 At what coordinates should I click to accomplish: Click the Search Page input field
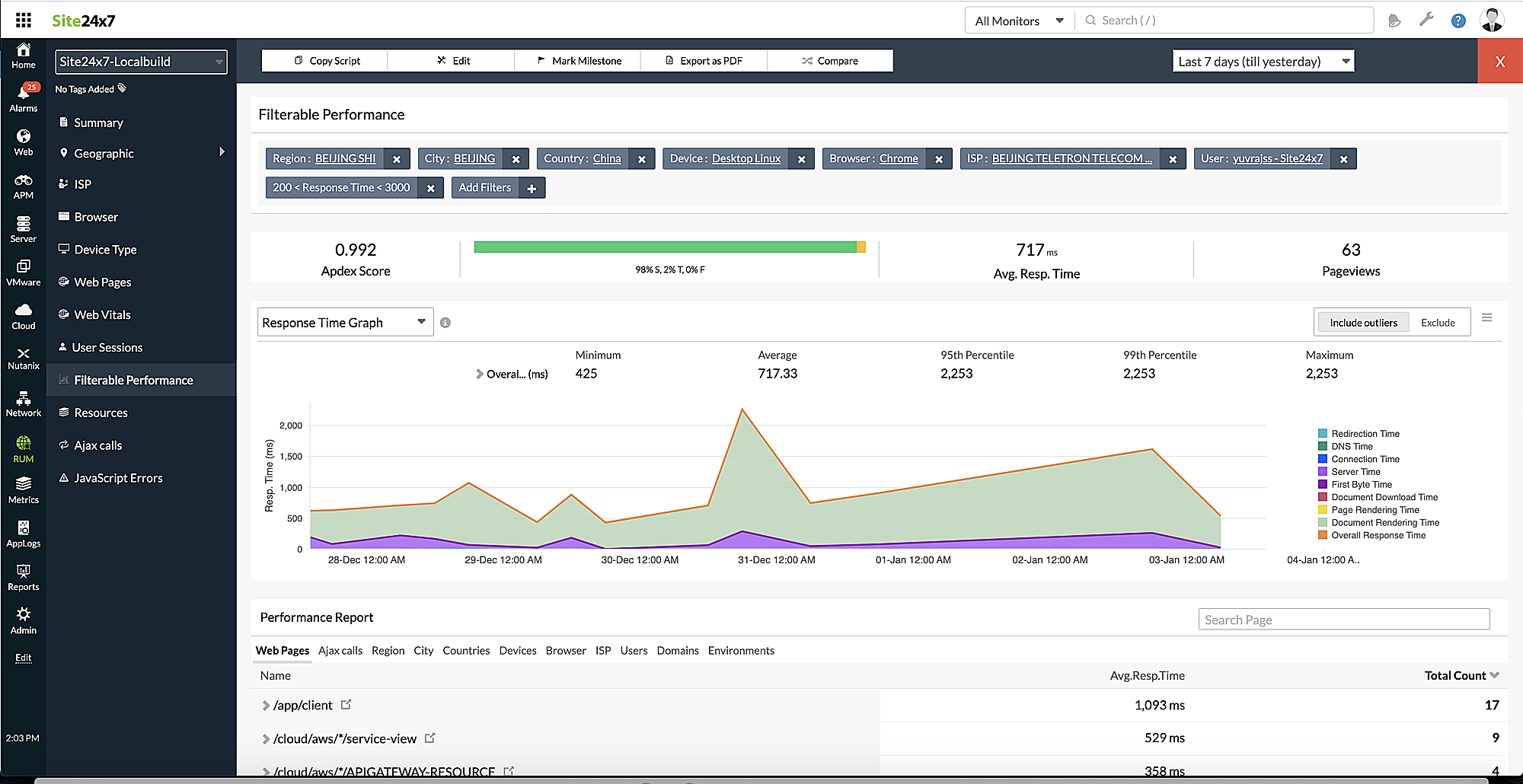(1343, 620)
